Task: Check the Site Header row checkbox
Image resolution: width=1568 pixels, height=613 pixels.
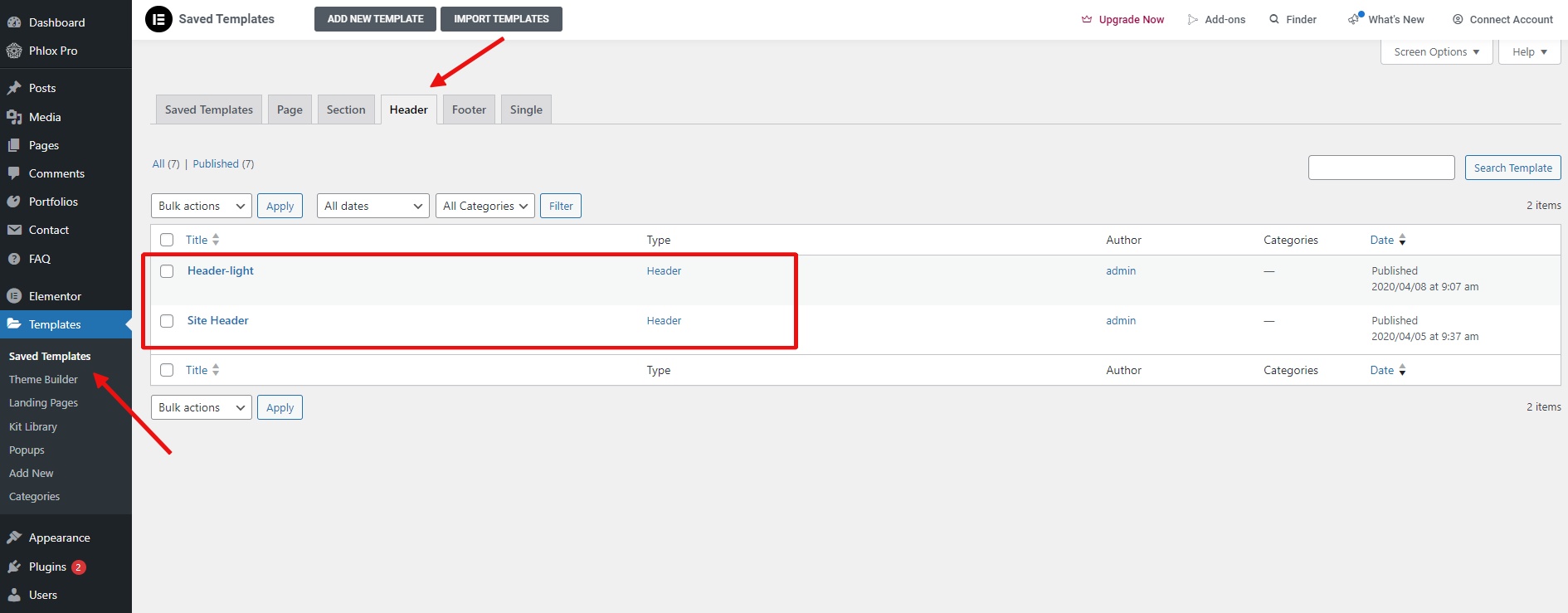Action: tap(167, 321)
